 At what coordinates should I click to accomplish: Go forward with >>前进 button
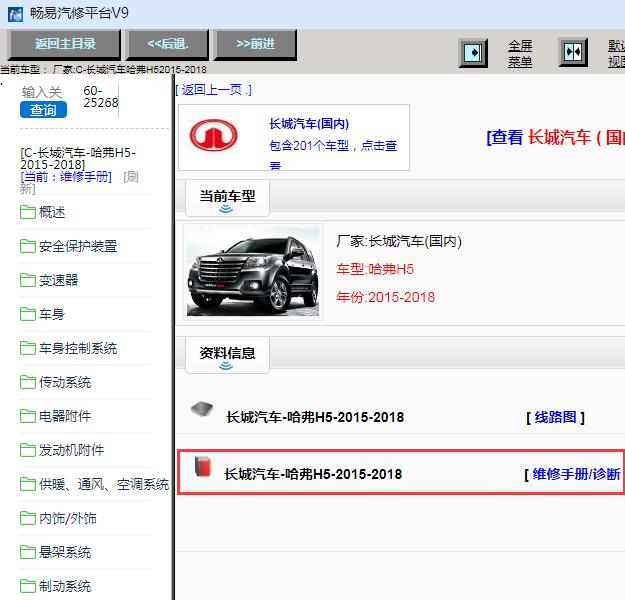point(256,44)
